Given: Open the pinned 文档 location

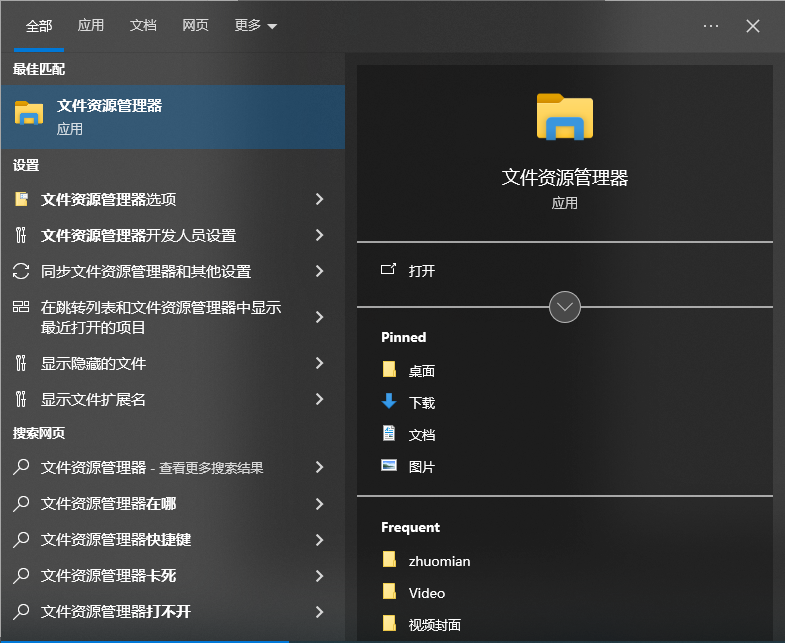Looking at the screenshot, I should click(422, 435).
